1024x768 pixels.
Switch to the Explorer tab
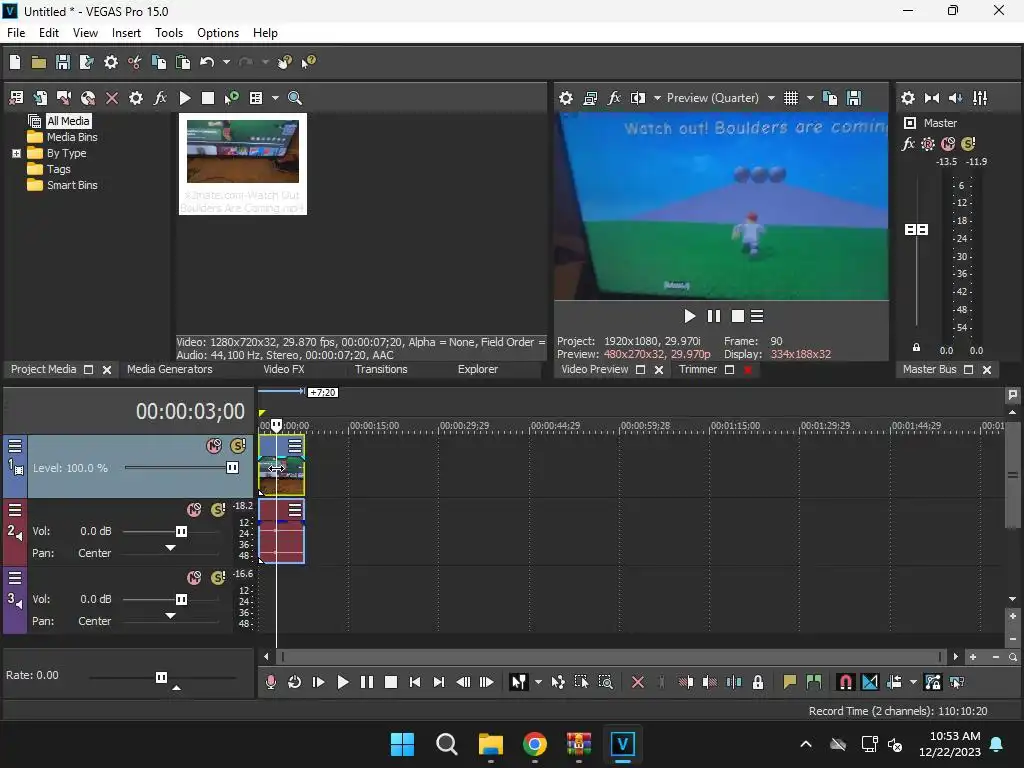click(477, 370)
